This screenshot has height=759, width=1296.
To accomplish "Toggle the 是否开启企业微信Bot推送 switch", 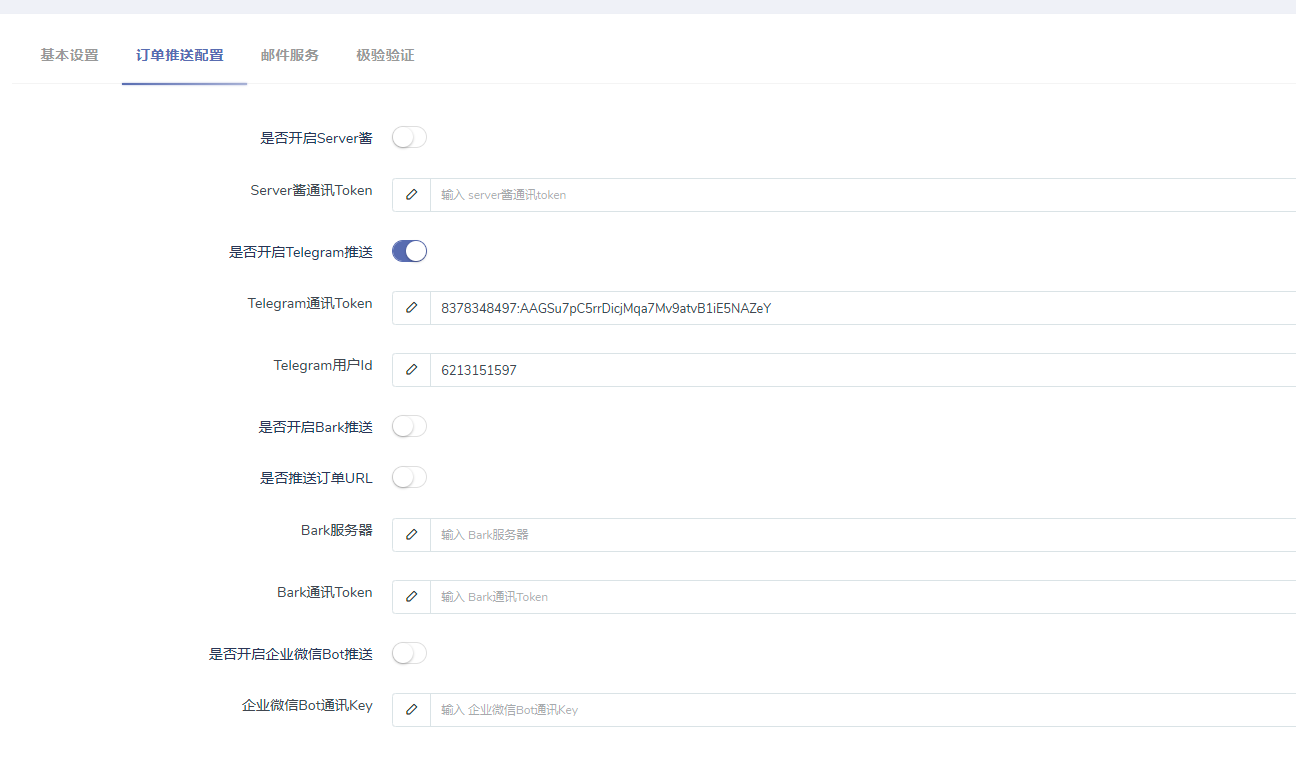I will (x=409, y=653).
